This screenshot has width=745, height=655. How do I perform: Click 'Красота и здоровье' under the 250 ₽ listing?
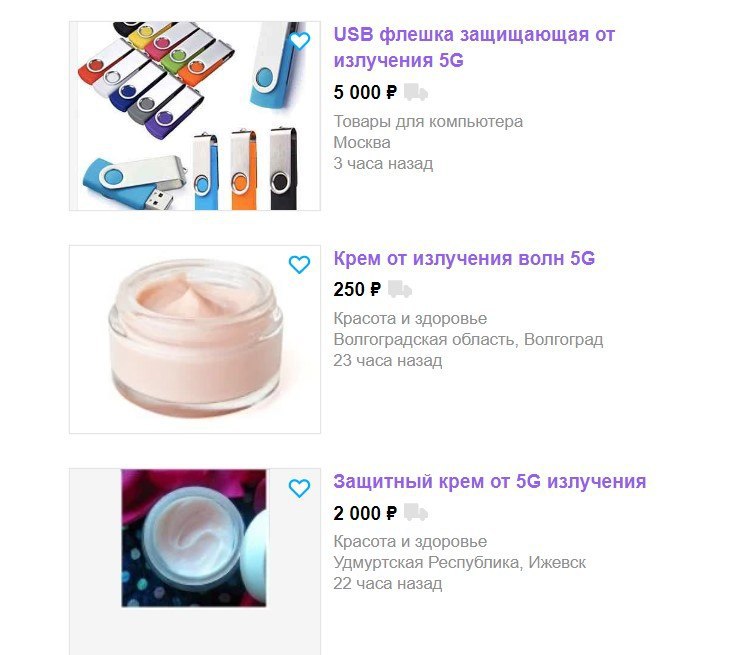(410, 318)
